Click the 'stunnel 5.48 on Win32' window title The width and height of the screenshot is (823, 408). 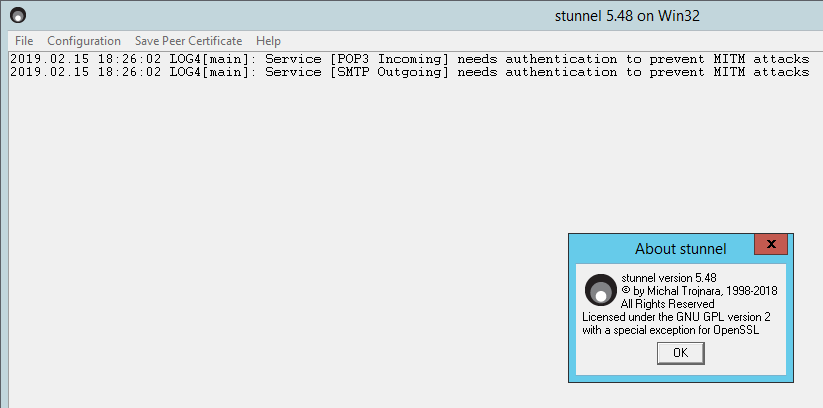pyautogui.click(x=627, y=16)
